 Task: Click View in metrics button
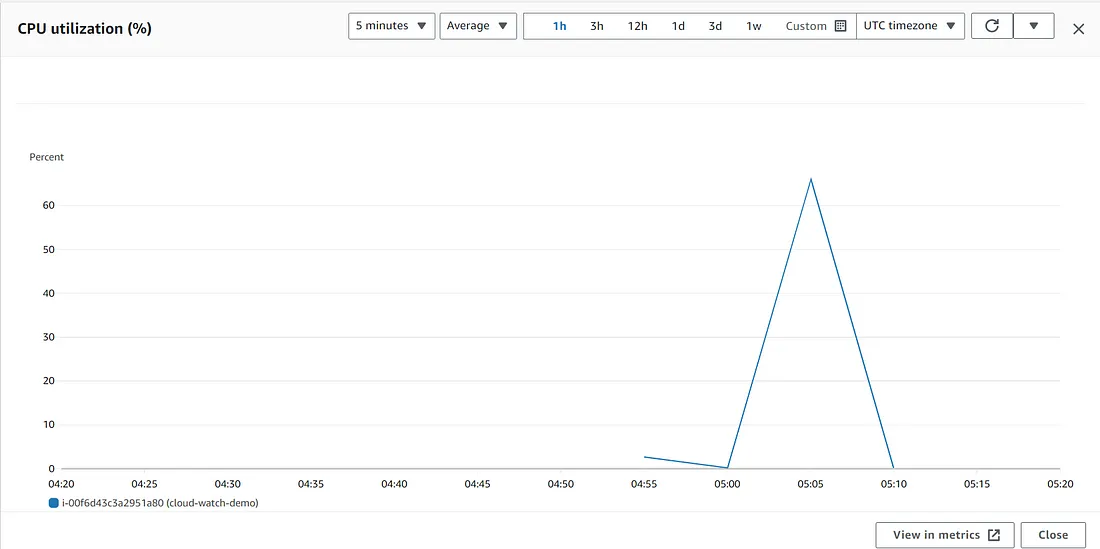click(945, 535)
